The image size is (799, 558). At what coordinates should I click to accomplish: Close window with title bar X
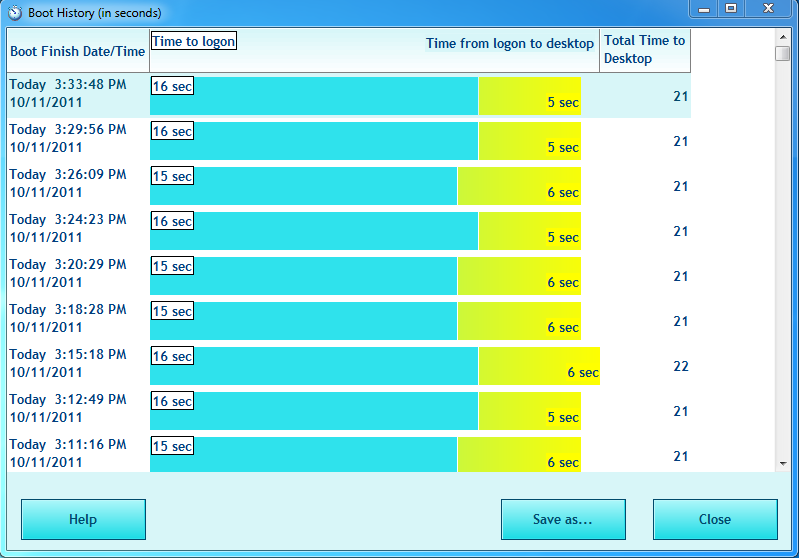(x=768, y=9)
